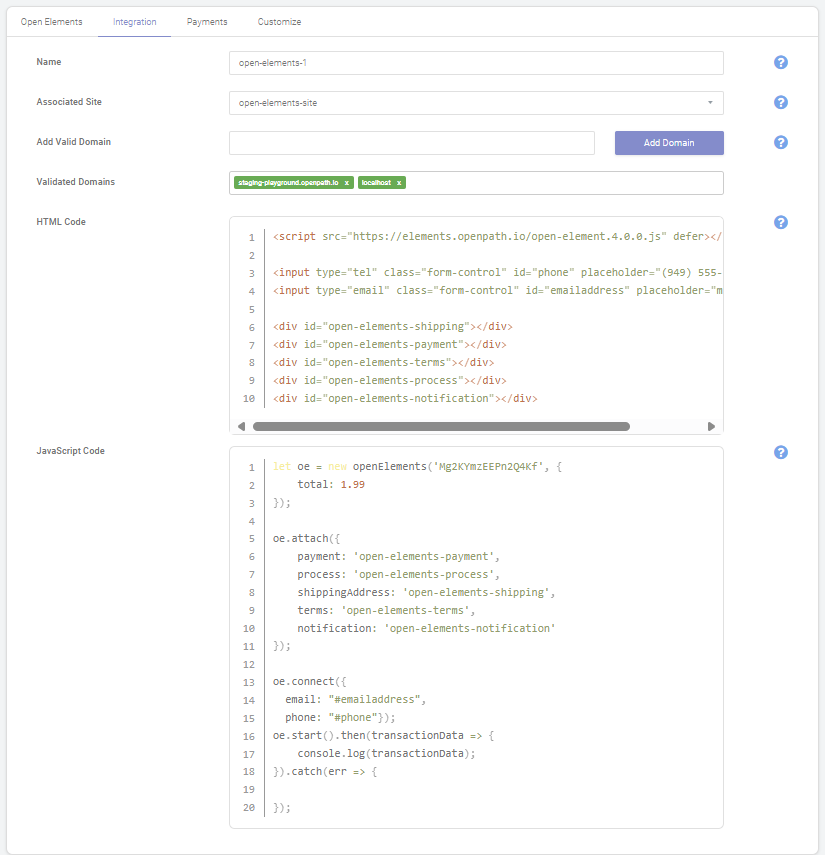Click the open-elements-terms div line
Image resolution: width=825 pixels, height=855 pixels.
(x=383, y=363)
